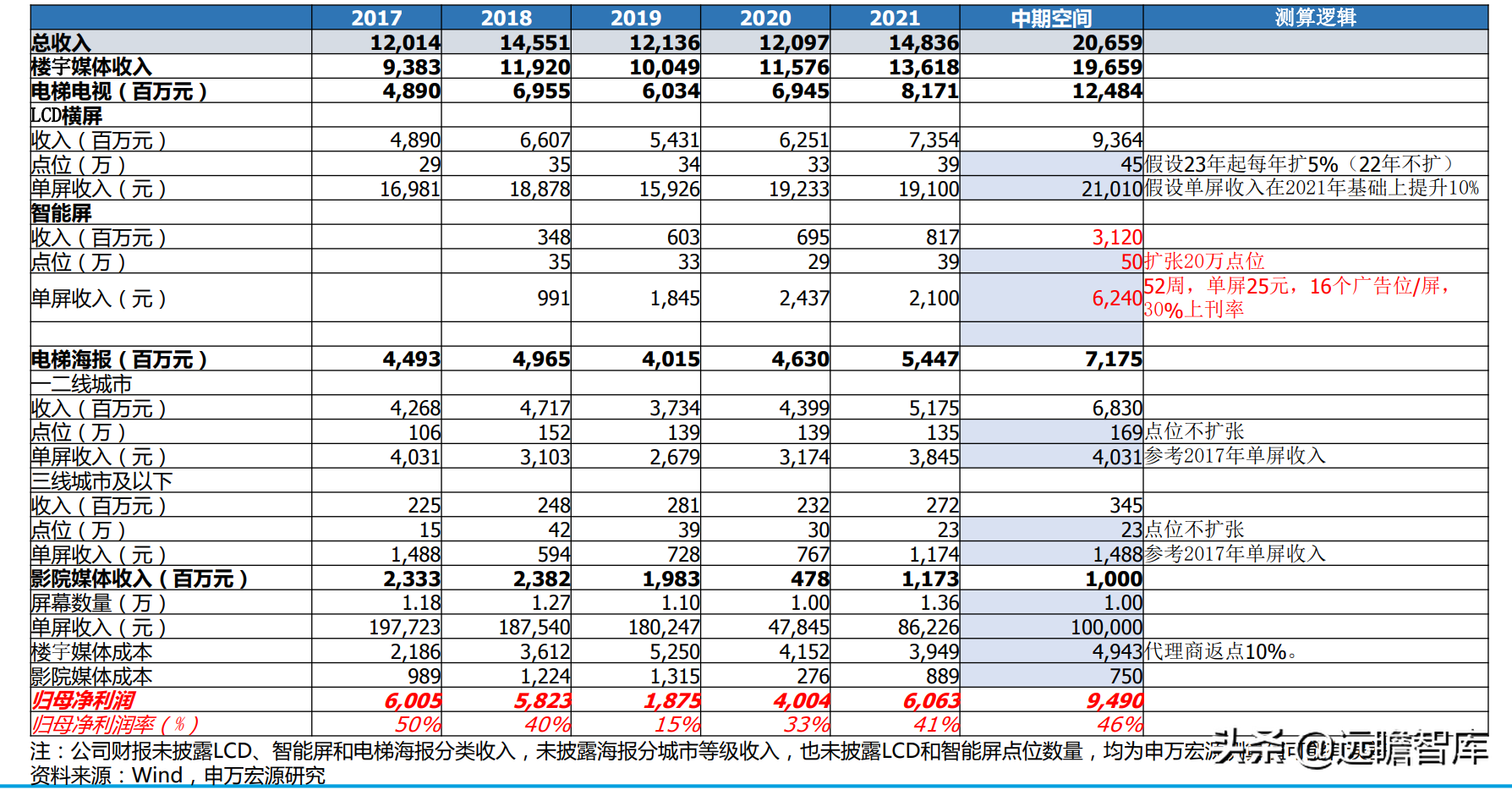Click the LCD横屏 section label

point(66,116)
